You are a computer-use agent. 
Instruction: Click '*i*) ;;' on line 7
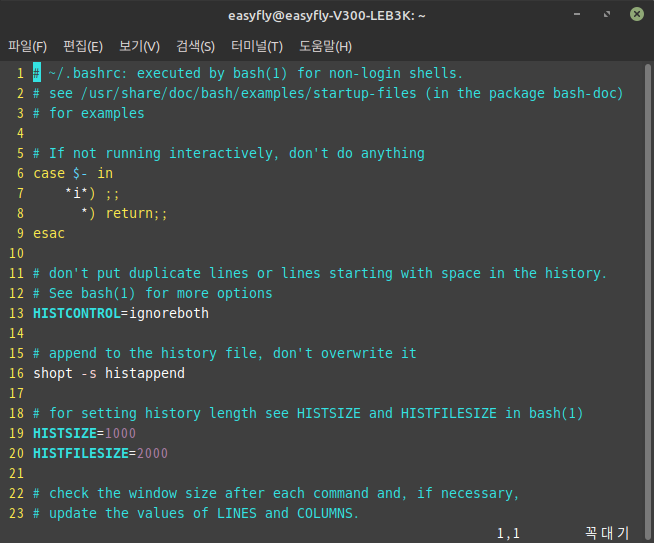pyautogui.click(x=92, y=193)
